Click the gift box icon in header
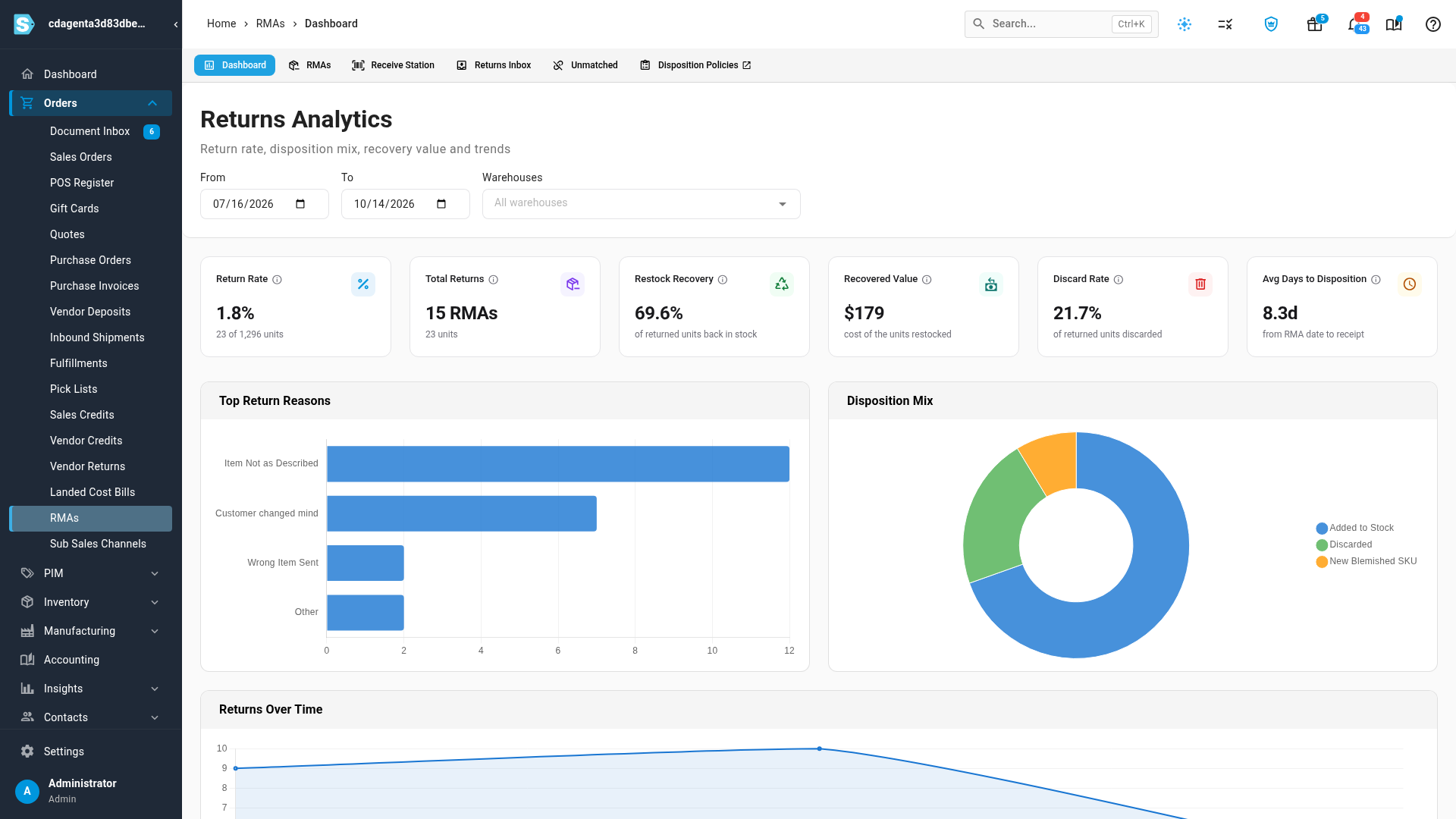The width and height of the screenshot is (1456, 819). tap(1314, 24)
